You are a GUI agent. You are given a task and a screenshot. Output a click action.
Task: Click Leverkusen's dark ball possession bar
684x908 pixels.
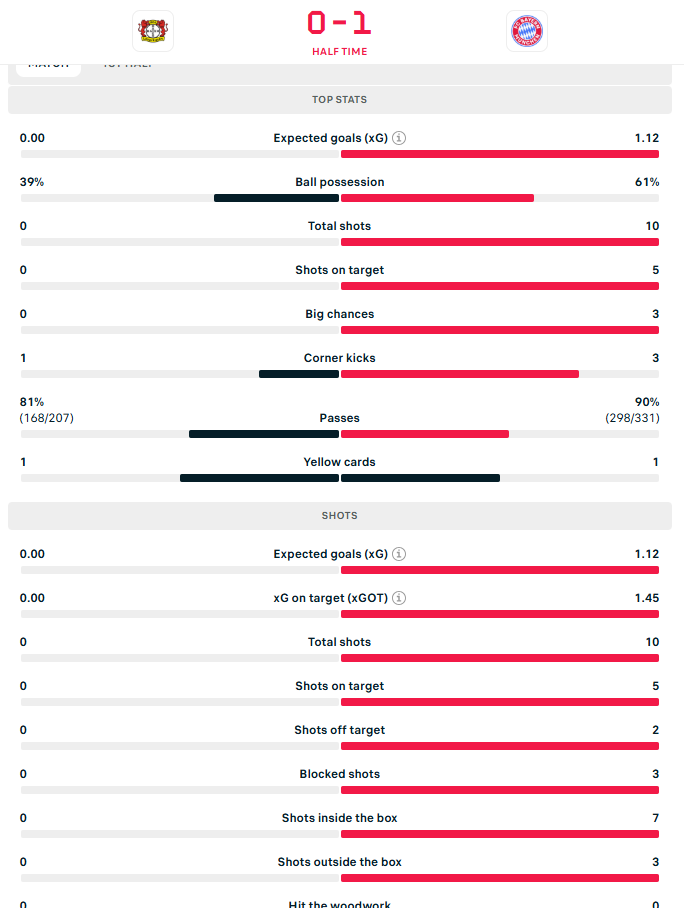click(276, 198)
